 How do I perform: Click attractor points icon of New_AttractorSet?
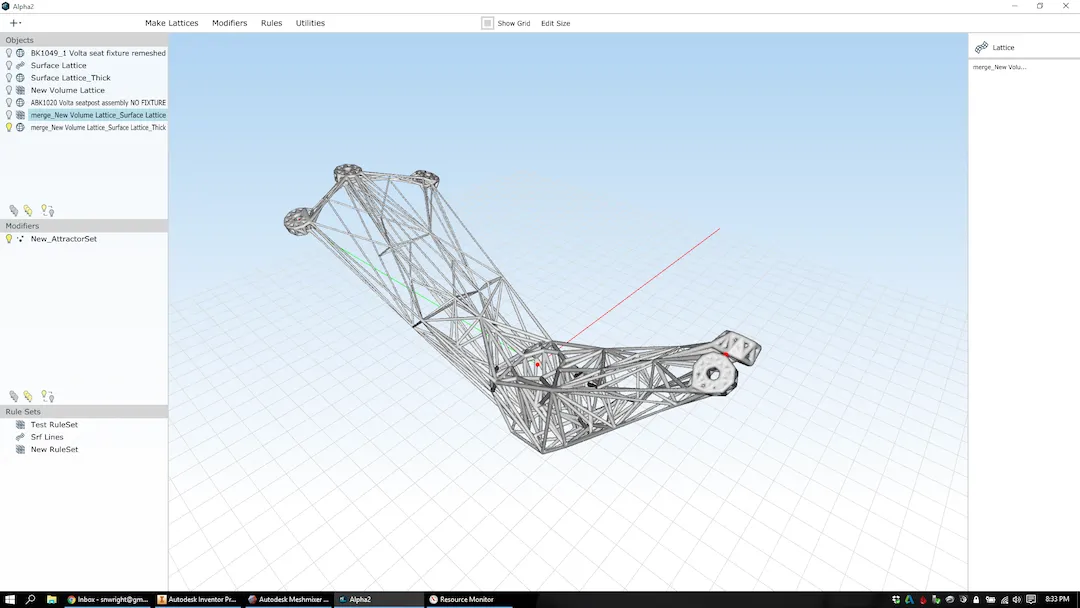(21, 239)
